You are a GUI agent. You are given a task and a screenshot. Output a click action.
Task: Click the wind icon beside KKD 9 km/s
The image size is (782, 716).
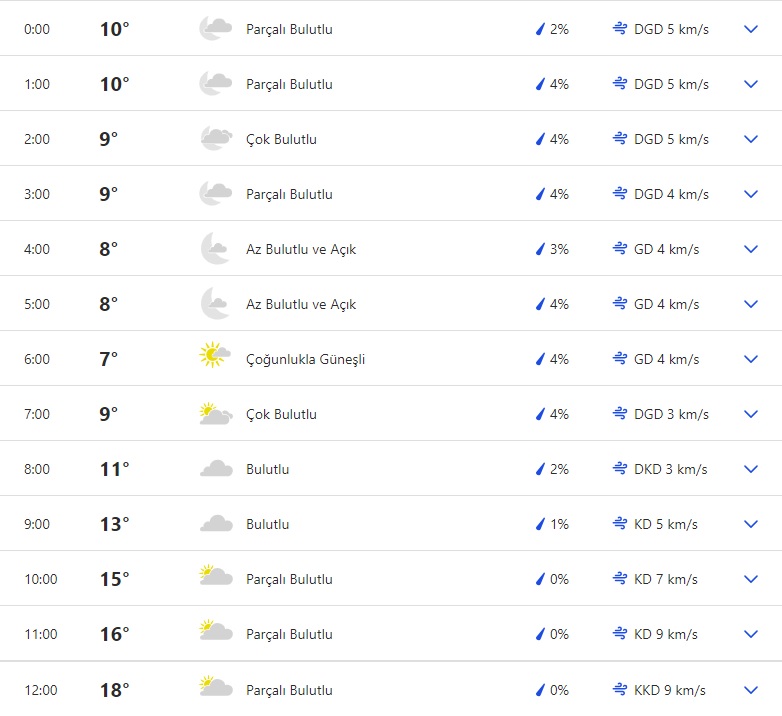point(620,690)
